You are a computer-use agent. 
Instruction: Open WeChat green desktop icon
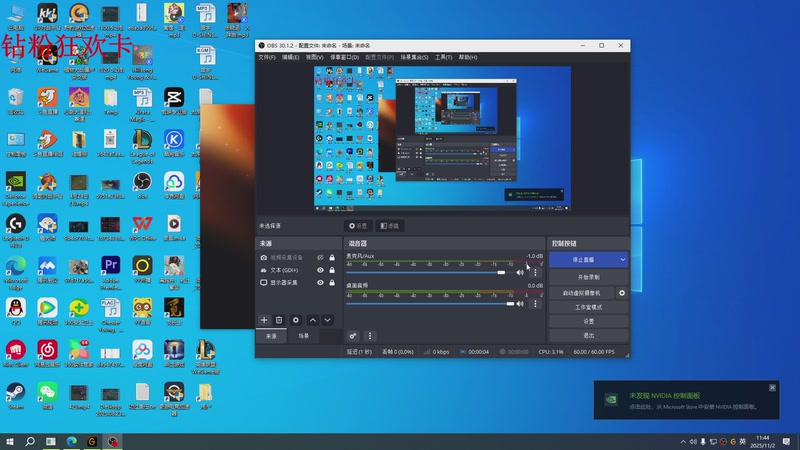click(47, 396)
